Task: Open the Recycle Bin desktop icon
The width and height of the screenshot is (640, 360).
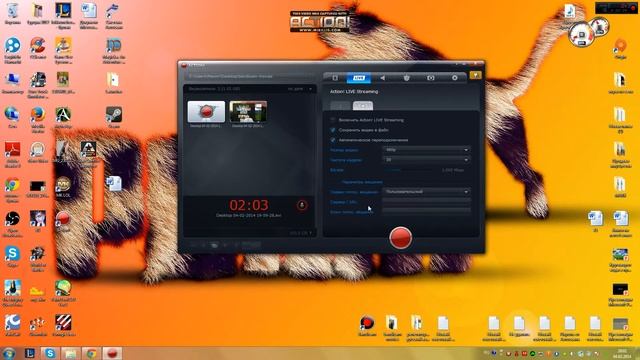Action: [x=13, y=14]
